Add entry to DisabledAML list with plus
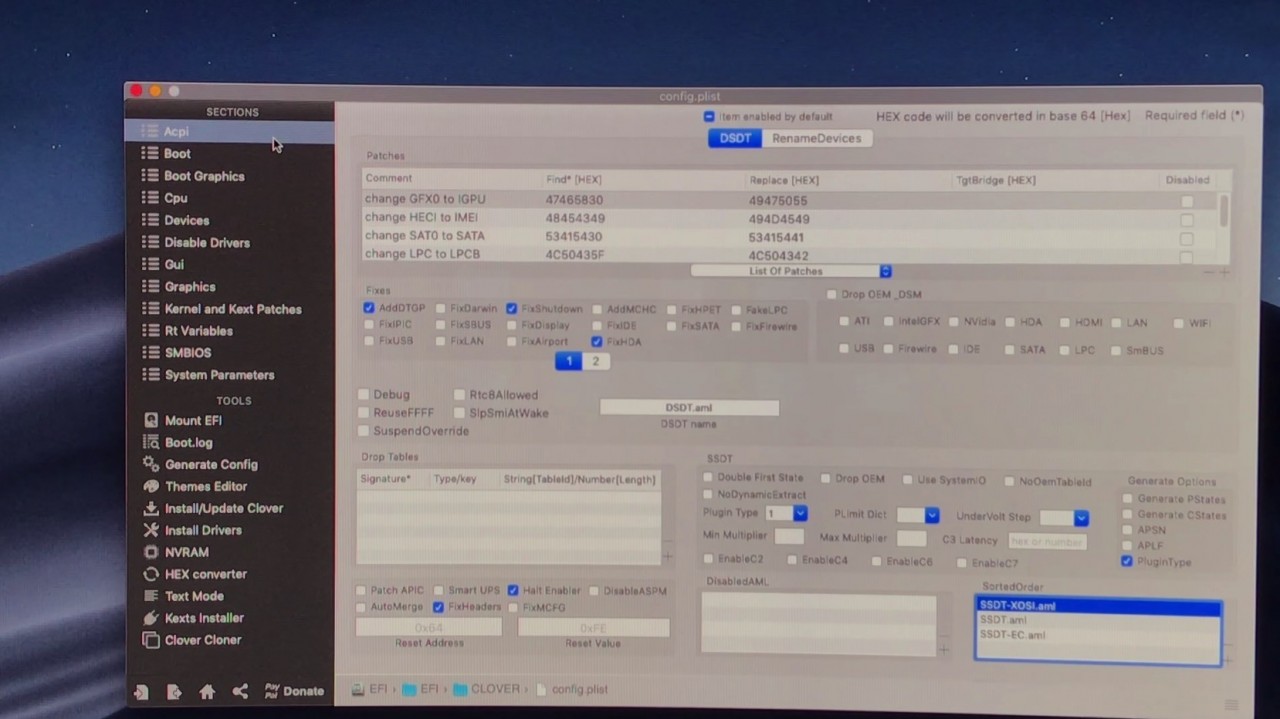 [x=943, y=650]
